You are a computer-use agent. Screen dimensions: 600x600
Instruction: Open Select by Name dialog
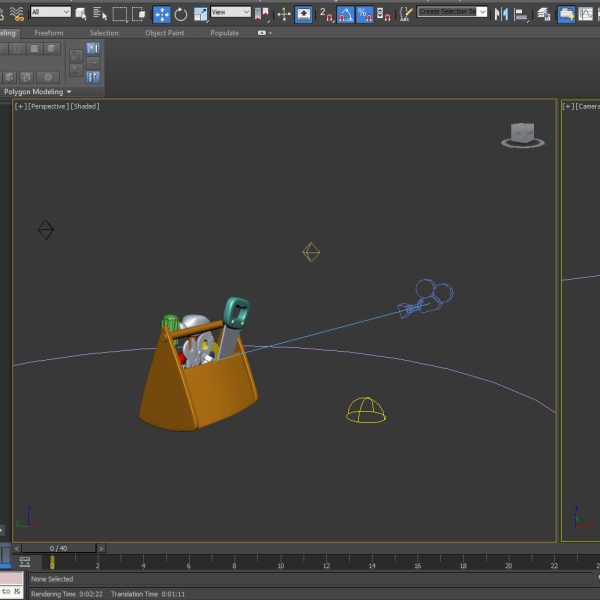(x=100, y=14)
